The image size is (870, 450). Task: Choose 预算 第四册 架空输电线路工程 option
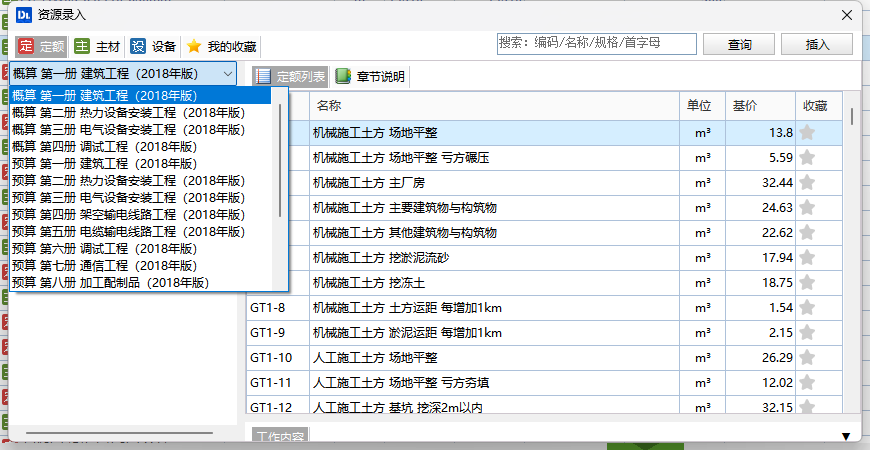(x=128, y=214)
